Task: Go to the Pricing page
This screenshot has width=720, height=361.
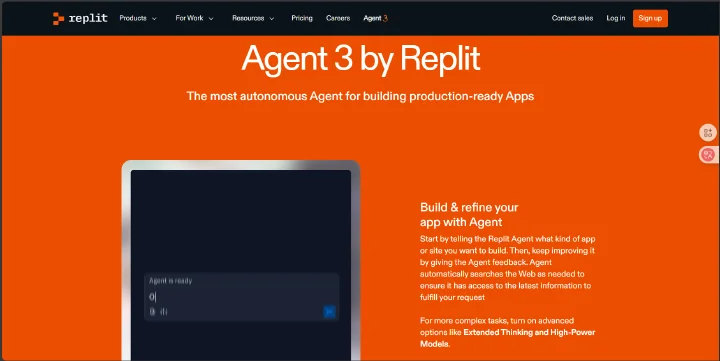Action: 302,18
